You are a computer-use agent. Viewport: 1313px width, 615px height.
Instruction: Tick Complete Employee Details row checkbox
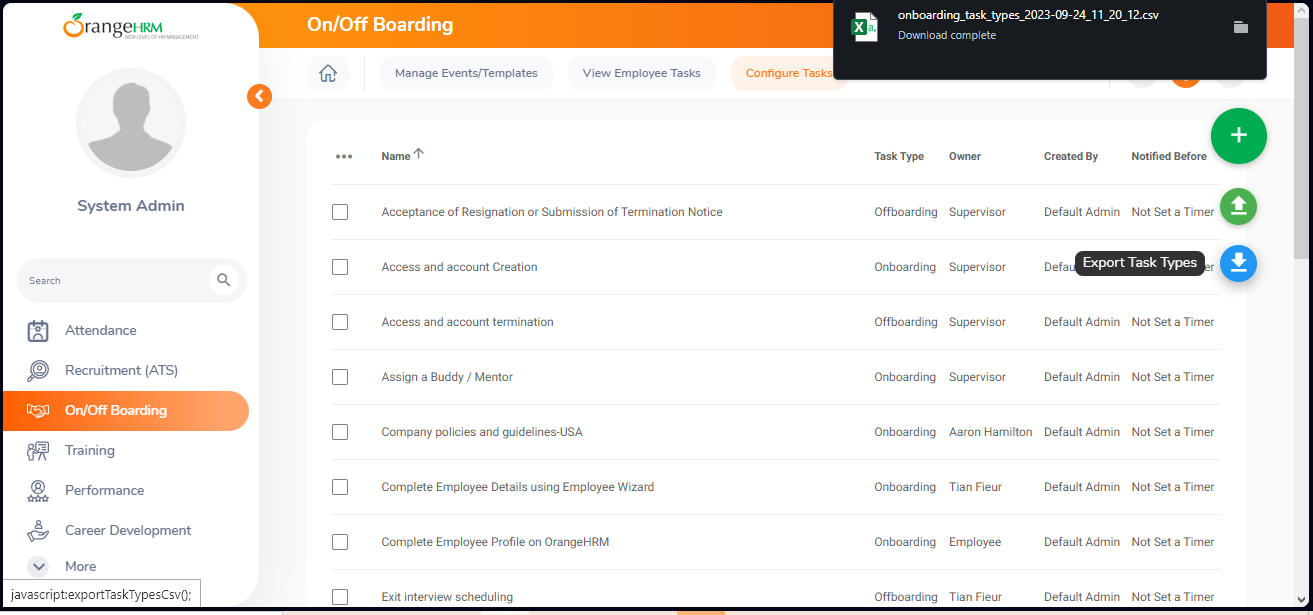tap(340, 487)
